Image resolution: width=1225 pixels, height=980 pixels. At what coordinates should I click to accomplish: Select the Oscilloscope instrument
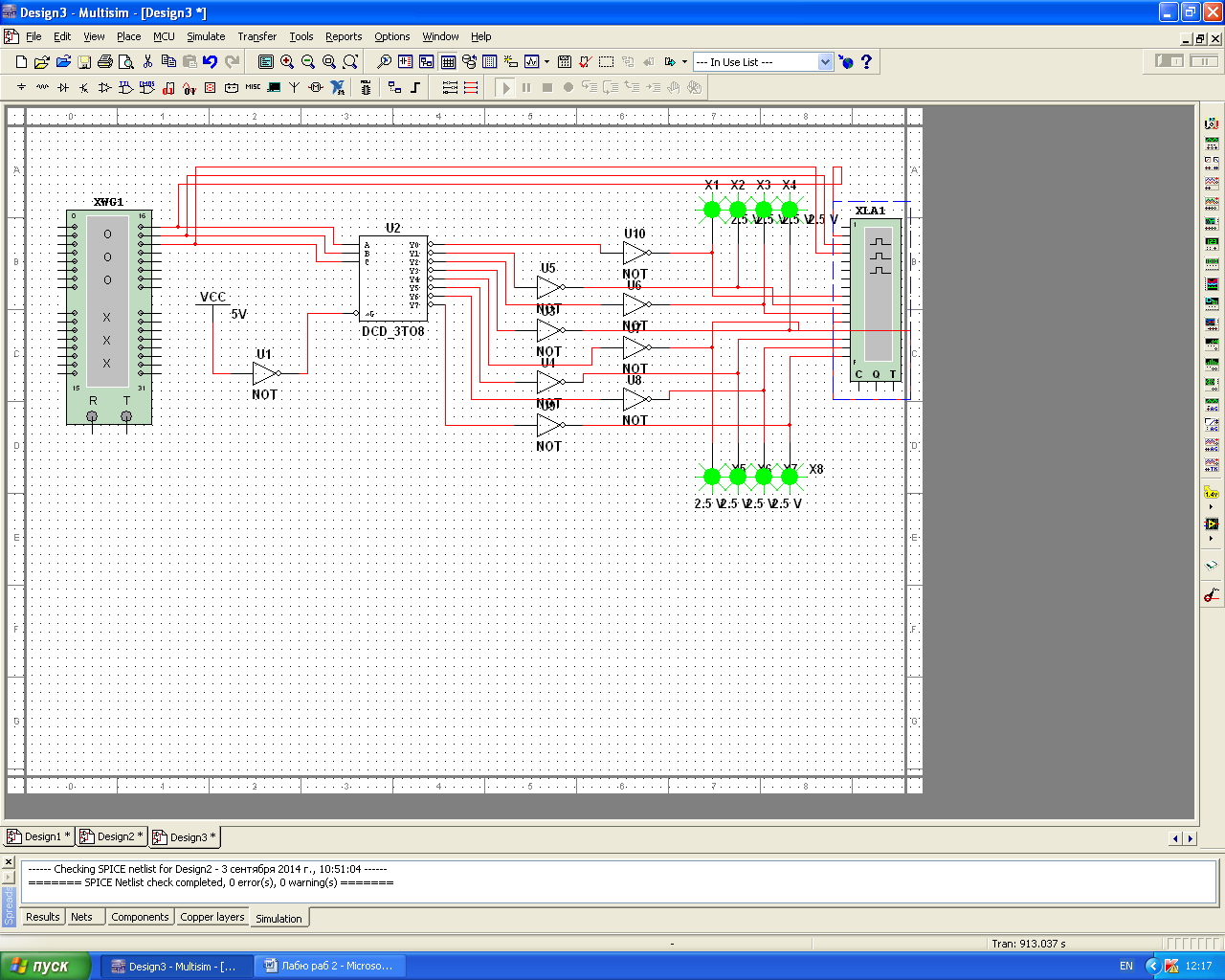1212,184
